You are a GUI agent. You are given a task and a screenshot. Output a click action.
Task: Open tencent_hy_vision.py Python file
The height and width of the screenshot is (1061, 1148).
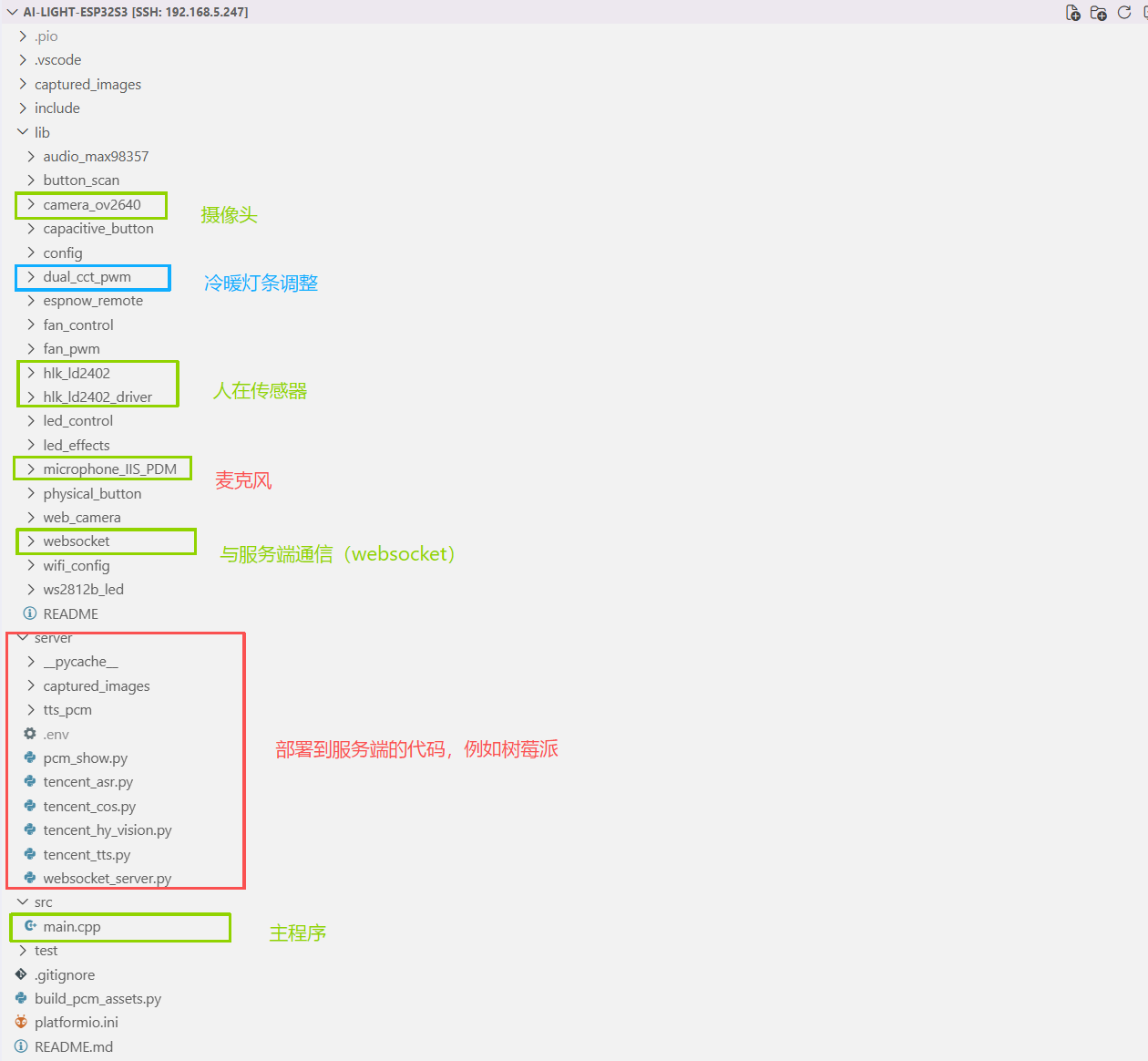pos(108,829)
